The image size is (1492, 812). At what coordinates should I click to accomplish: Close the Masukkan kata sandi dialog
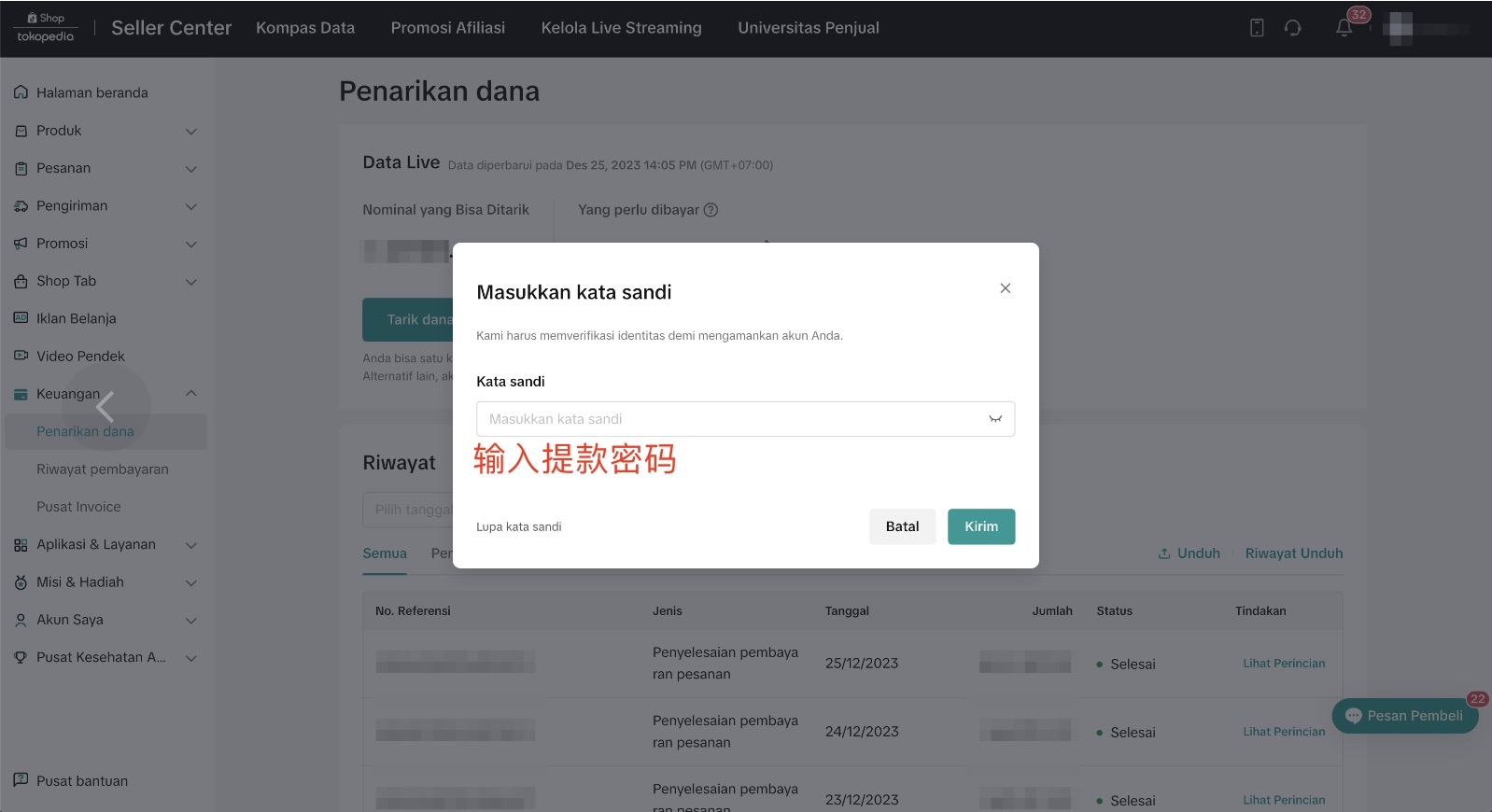tap(1005, 288)
